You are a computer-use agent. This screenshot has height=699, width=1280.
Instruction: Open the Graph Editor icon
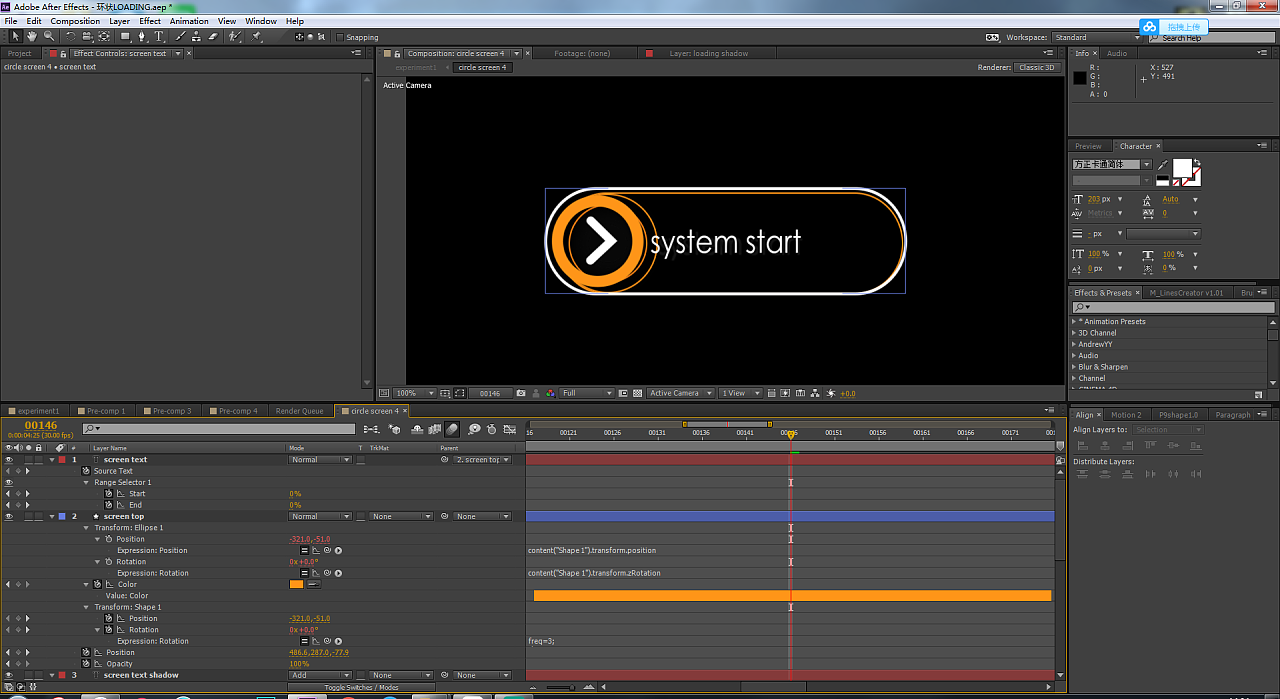coord(509,428)
